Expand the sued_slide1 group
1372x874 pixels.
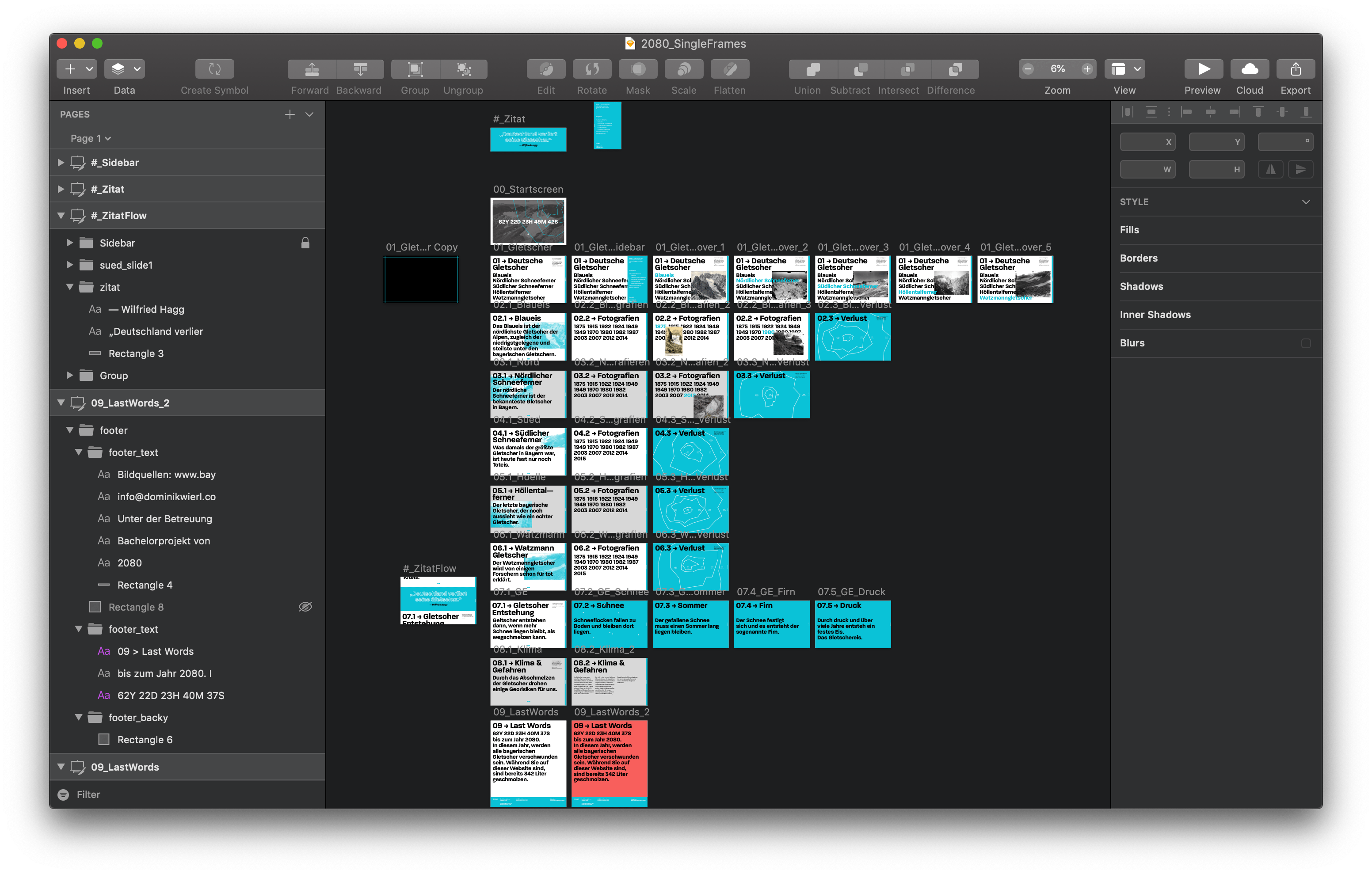pos(69,265)
